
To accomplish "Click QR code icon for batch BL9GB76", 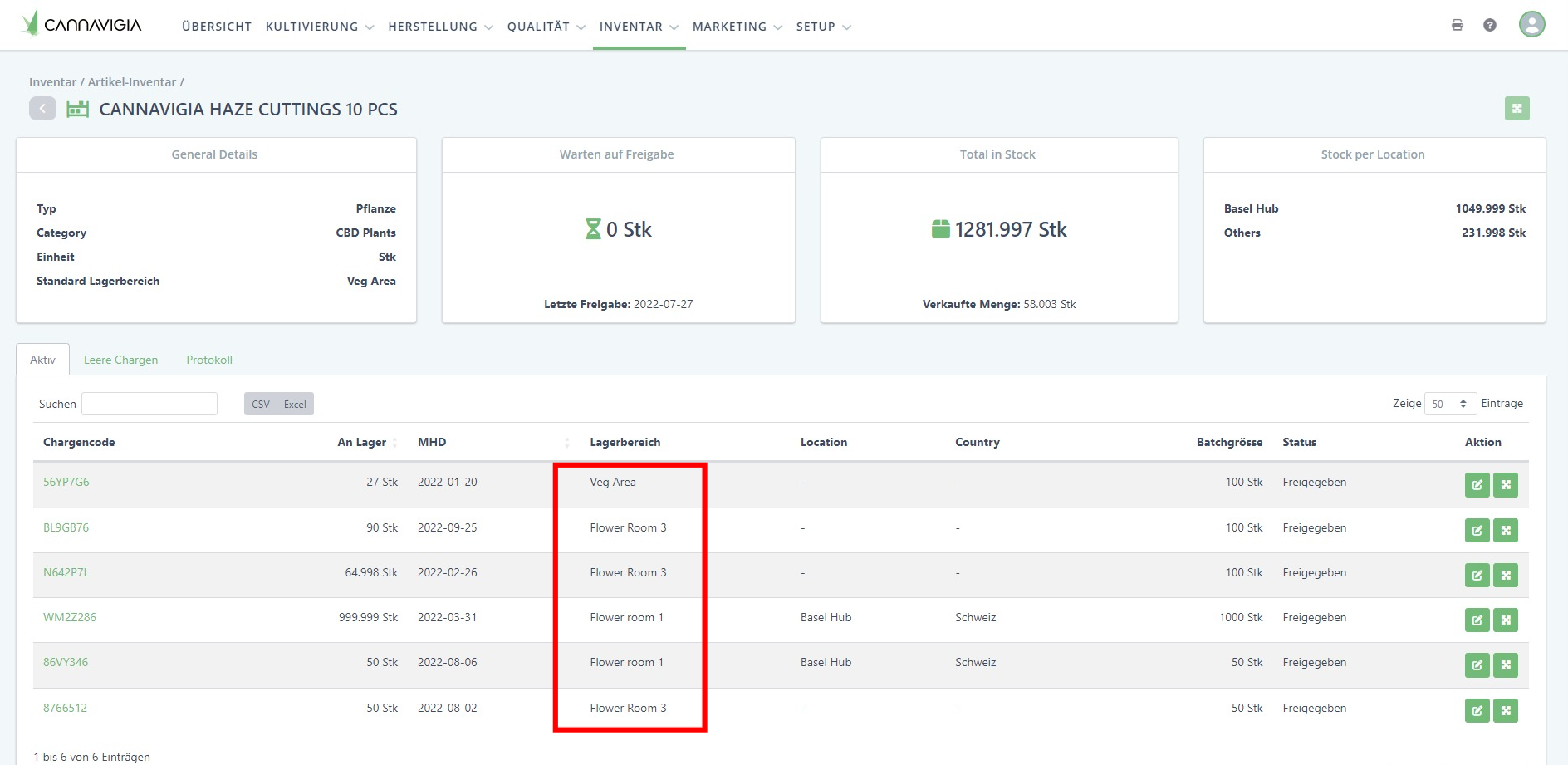I will tap(1505, 531).
